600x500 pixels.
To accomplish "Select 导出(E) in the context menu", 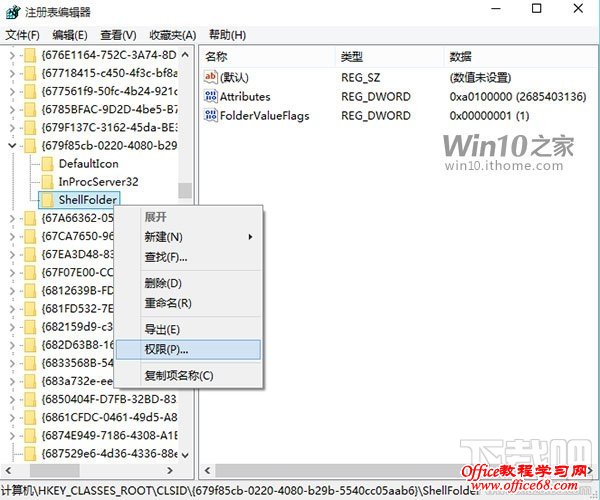I will point(188,329).
